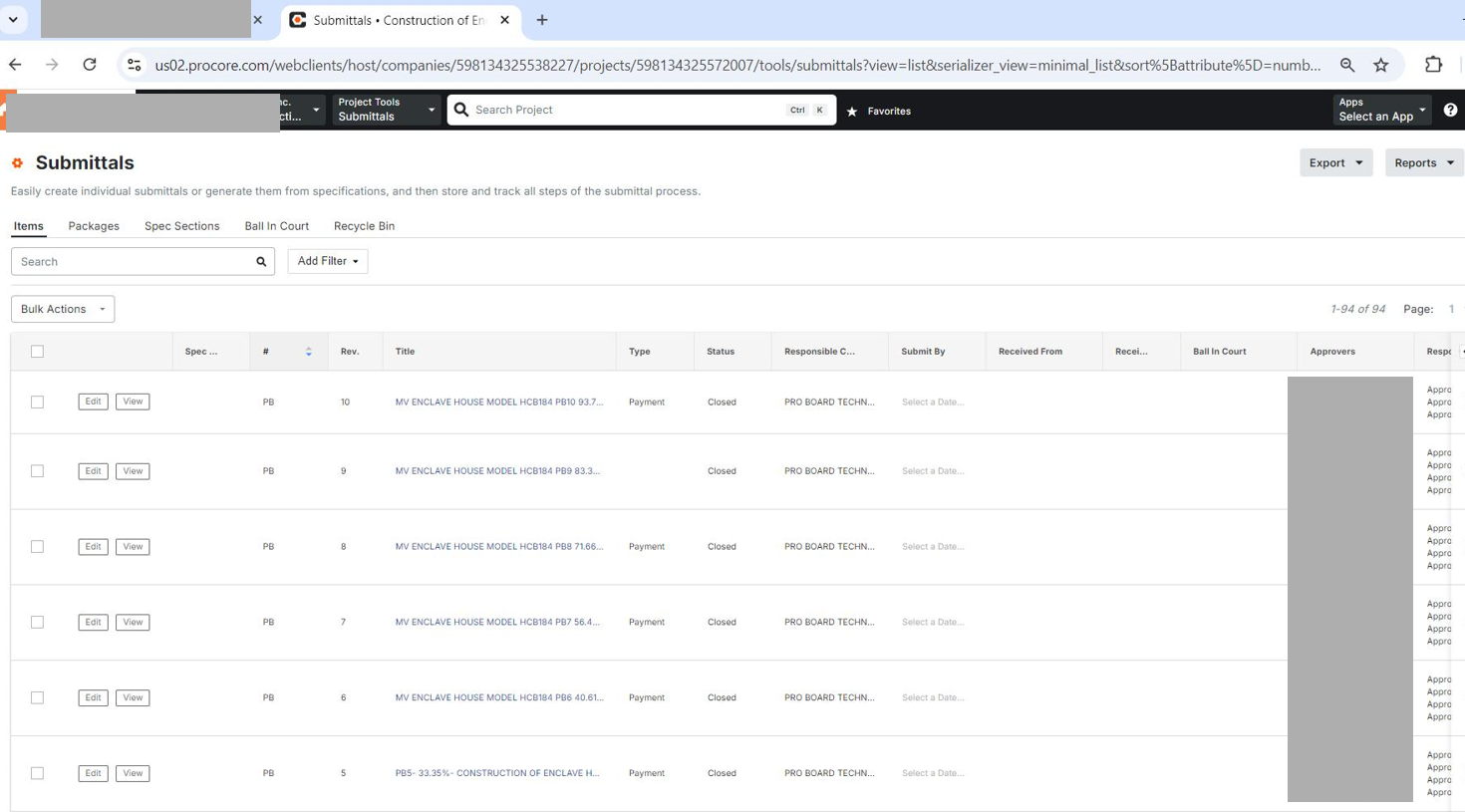Expand the Export dropdown
Viewport: 1465px width, 812px height.
[x=1335, y=163]
